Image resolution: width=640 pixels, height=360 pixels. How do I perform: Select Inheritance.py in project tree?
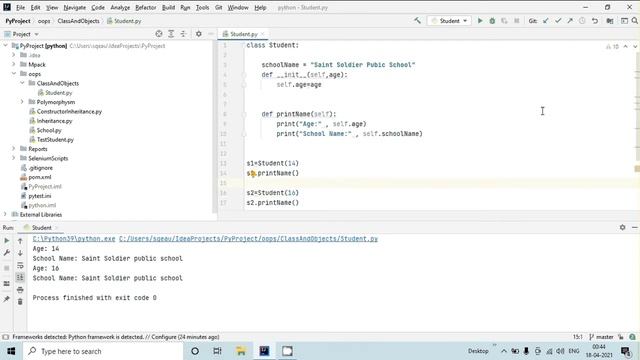click(x=54, y=121)
